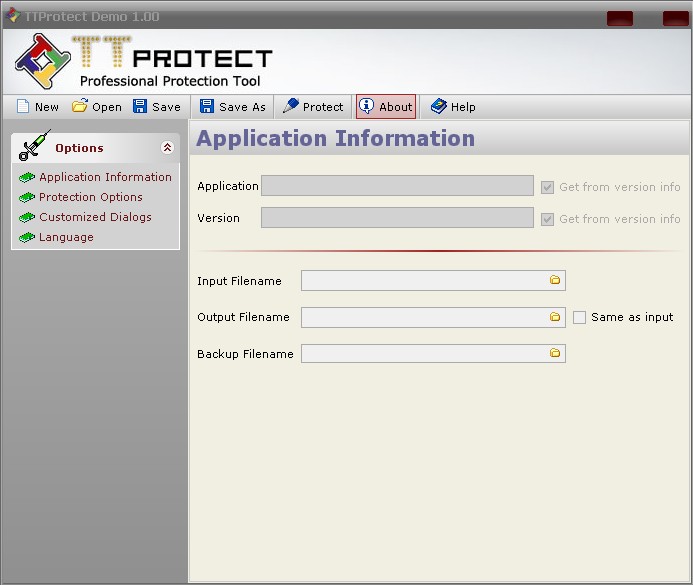The width and height of the screenshot is (693, 585).
Task: Click green chip icon beside Language
Action: click(x=27, y=237)
